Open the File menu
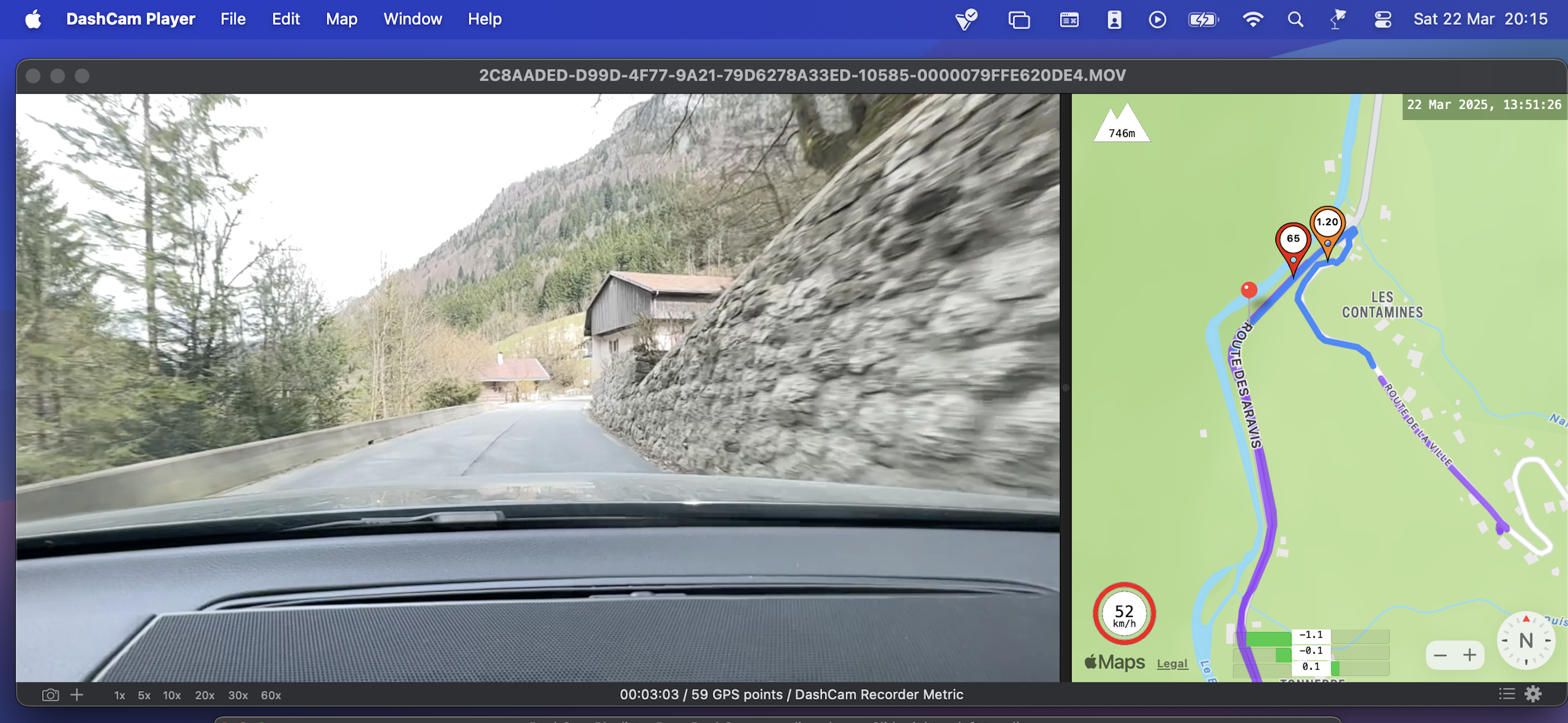1568x723 pixels. [233, 19]
